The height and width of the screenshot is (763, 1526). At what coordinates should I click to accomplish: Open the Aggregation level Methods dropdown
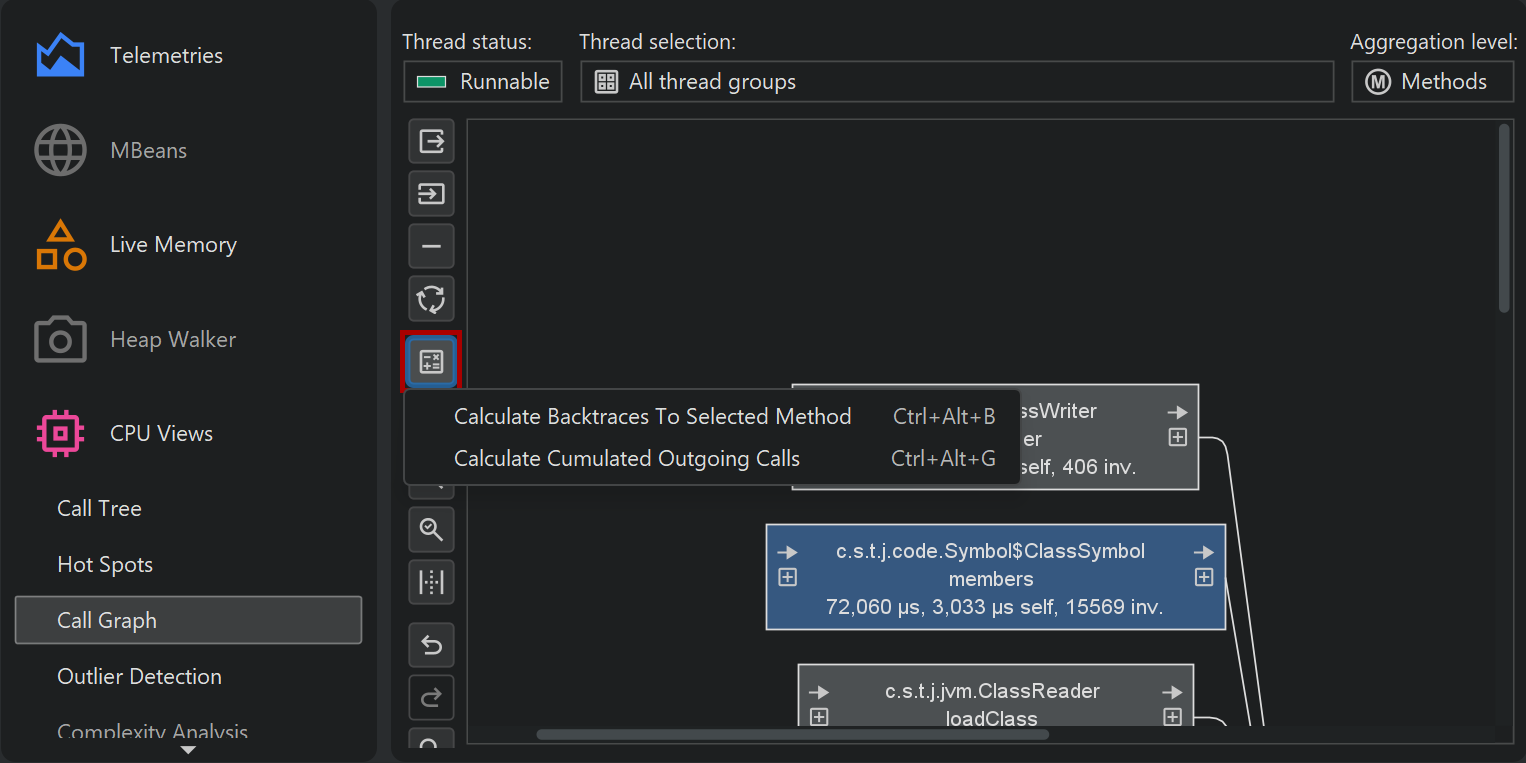click(x=1431, y=82)
